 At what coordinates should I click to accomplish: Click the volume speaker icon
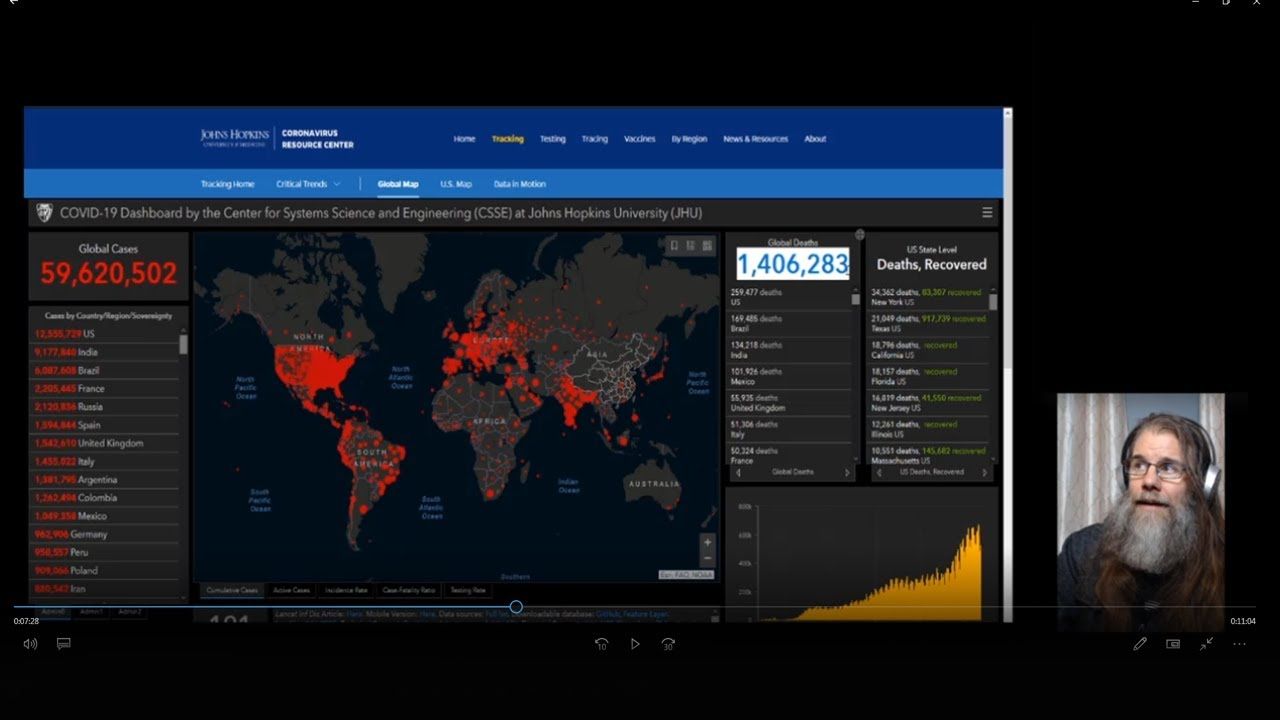(30, 644)
